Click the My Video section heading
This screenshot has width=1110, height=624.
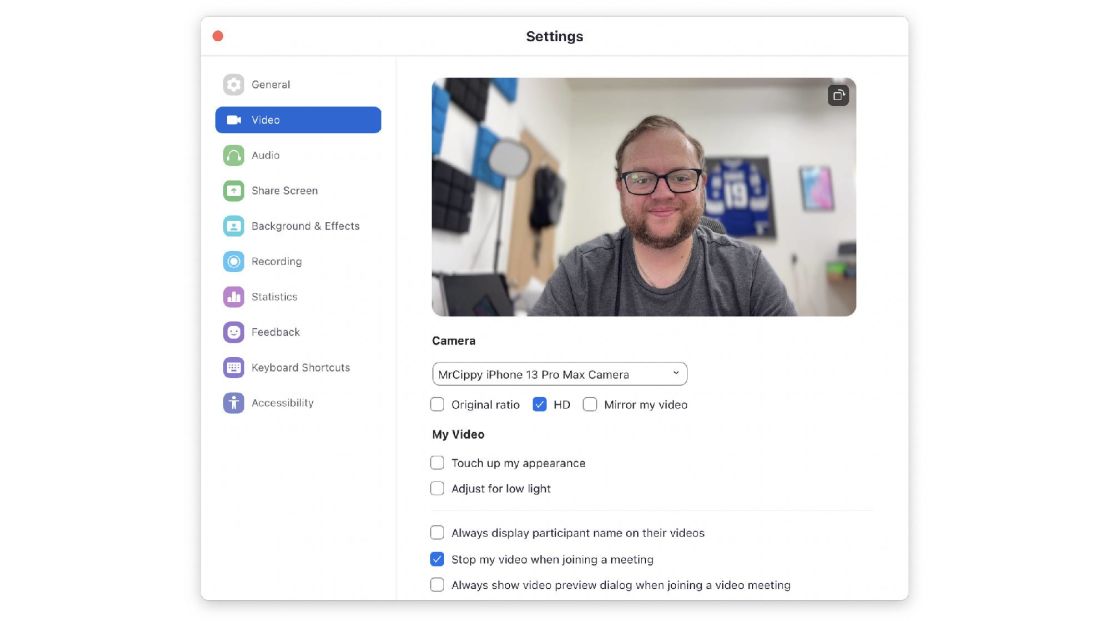tap(458, 434)
